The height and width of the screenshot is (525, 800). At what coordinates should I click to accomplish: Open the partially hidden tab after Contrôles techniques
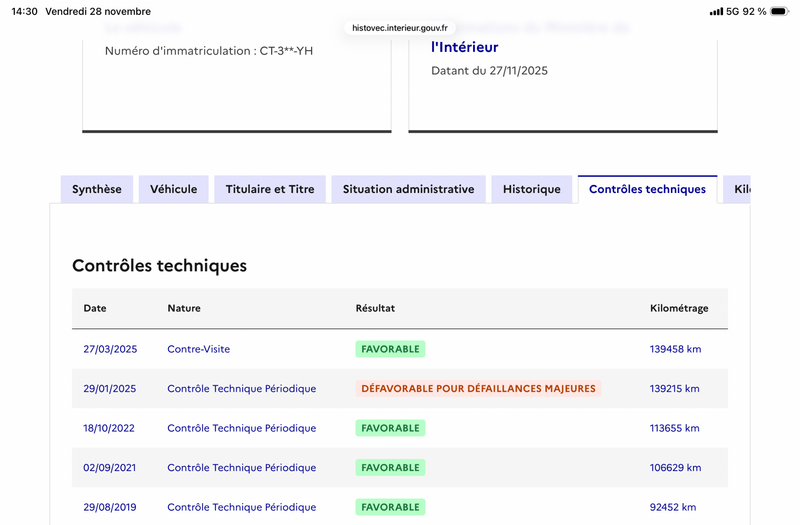point(740,189)
